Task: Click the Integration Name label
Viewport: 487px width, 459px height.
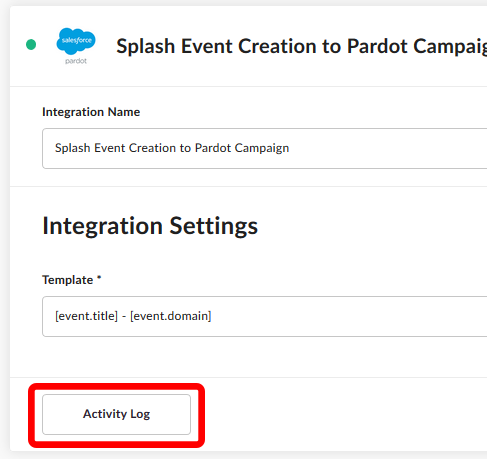Action: point(91,112)
